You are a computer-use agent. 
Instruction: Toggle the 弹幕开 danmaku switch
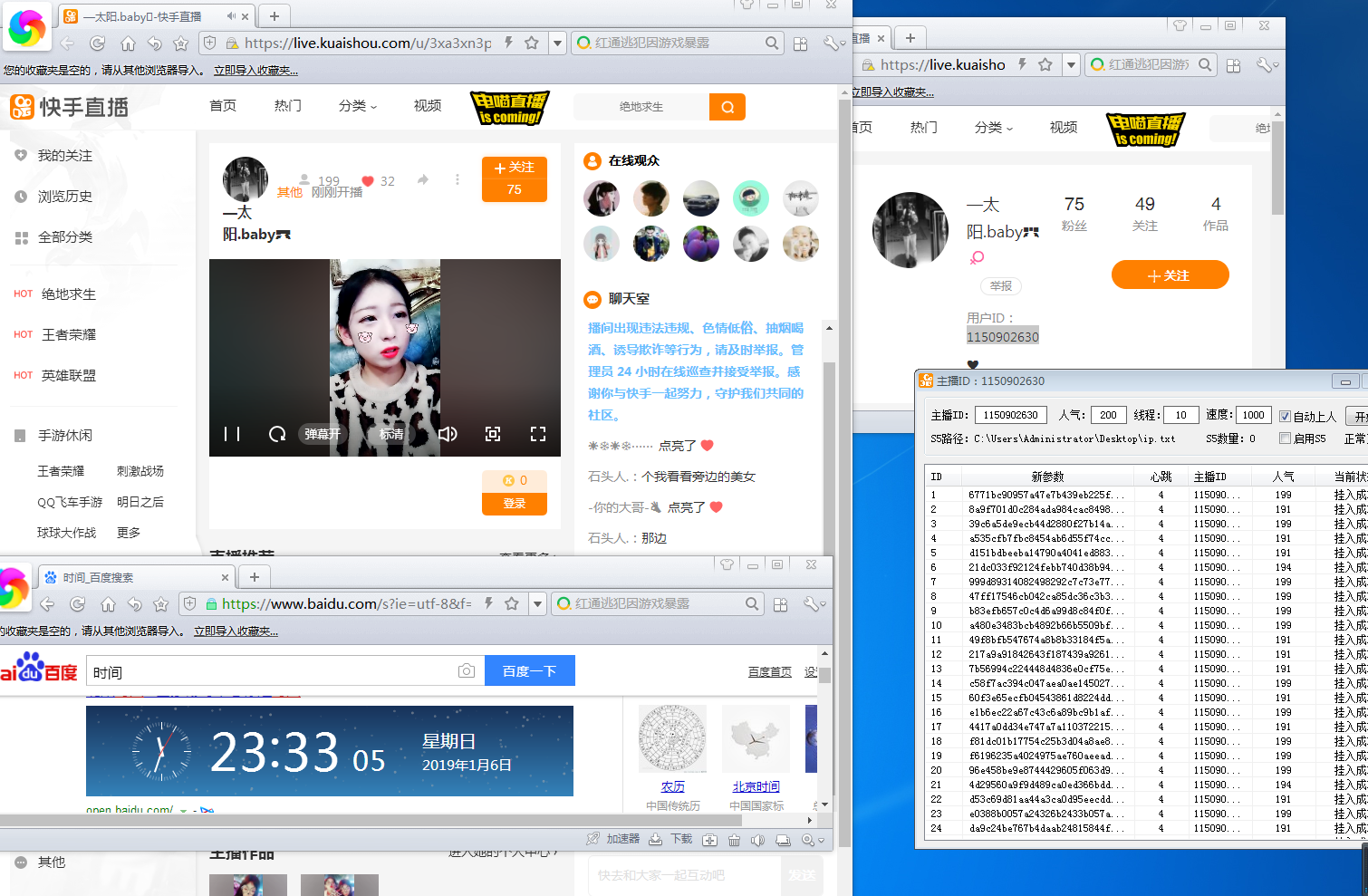(323, 434)
